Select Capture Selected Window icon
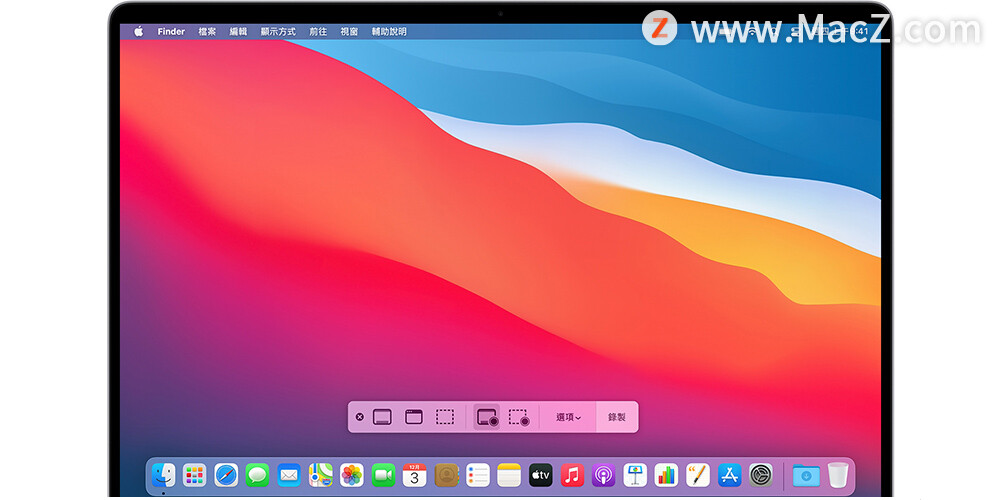Image resolution: width=1000 pixels, height=500 pixels. pos(414,417)
